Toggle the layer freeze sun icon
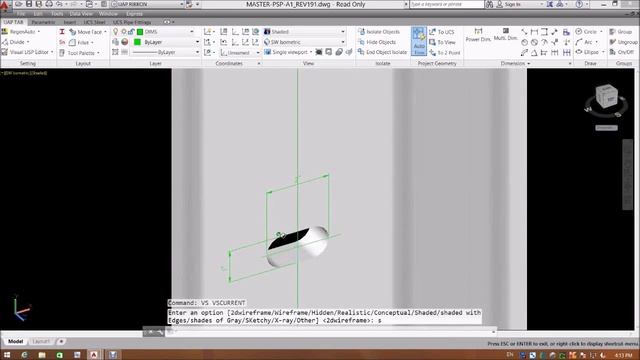This screenshot has height=360, width=640. (124, 31)
